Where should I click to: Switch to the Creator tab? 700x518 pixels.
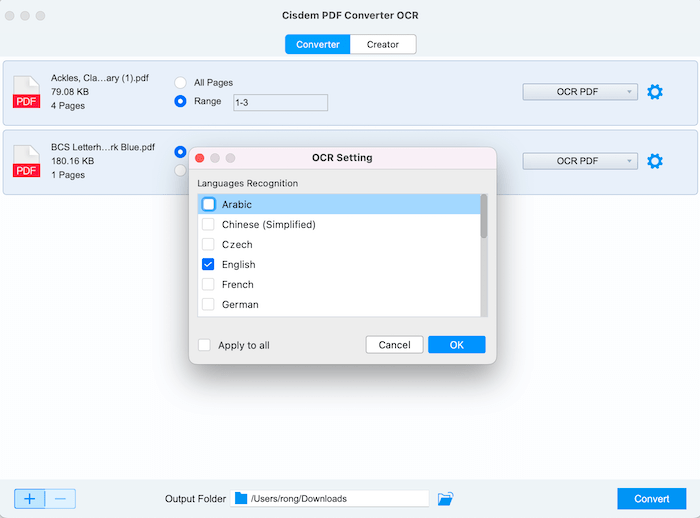click(383, 45)
